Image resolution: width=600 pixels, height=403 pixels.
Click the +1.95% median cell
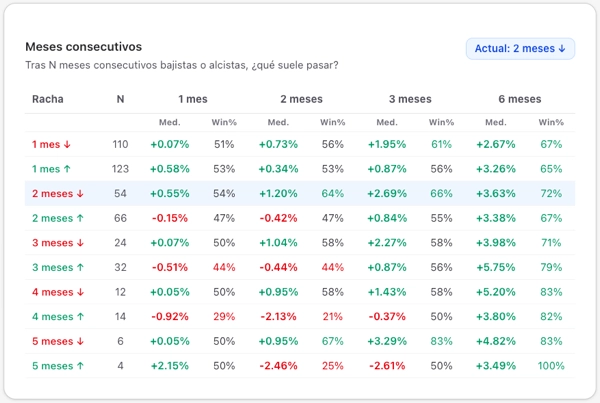[387, 144]
